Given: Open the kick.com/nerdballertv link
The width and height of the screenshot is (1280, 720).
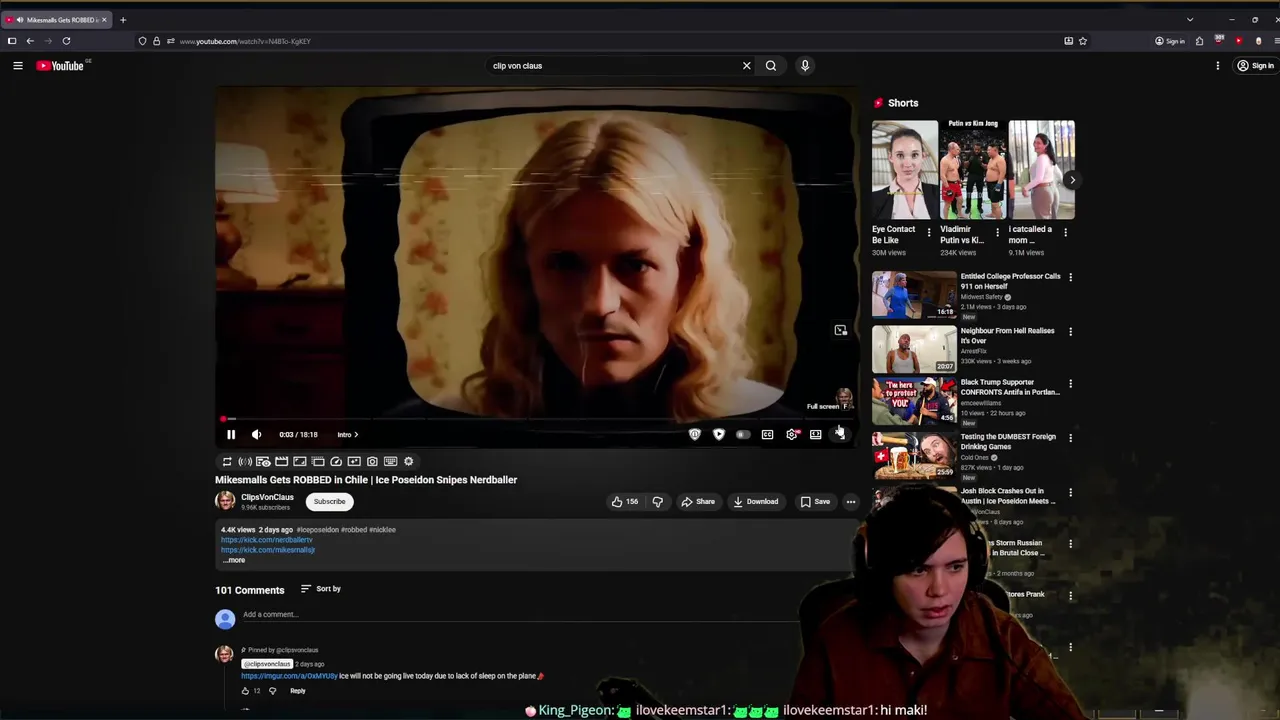Looking at the screenshot, I should 267,540.
